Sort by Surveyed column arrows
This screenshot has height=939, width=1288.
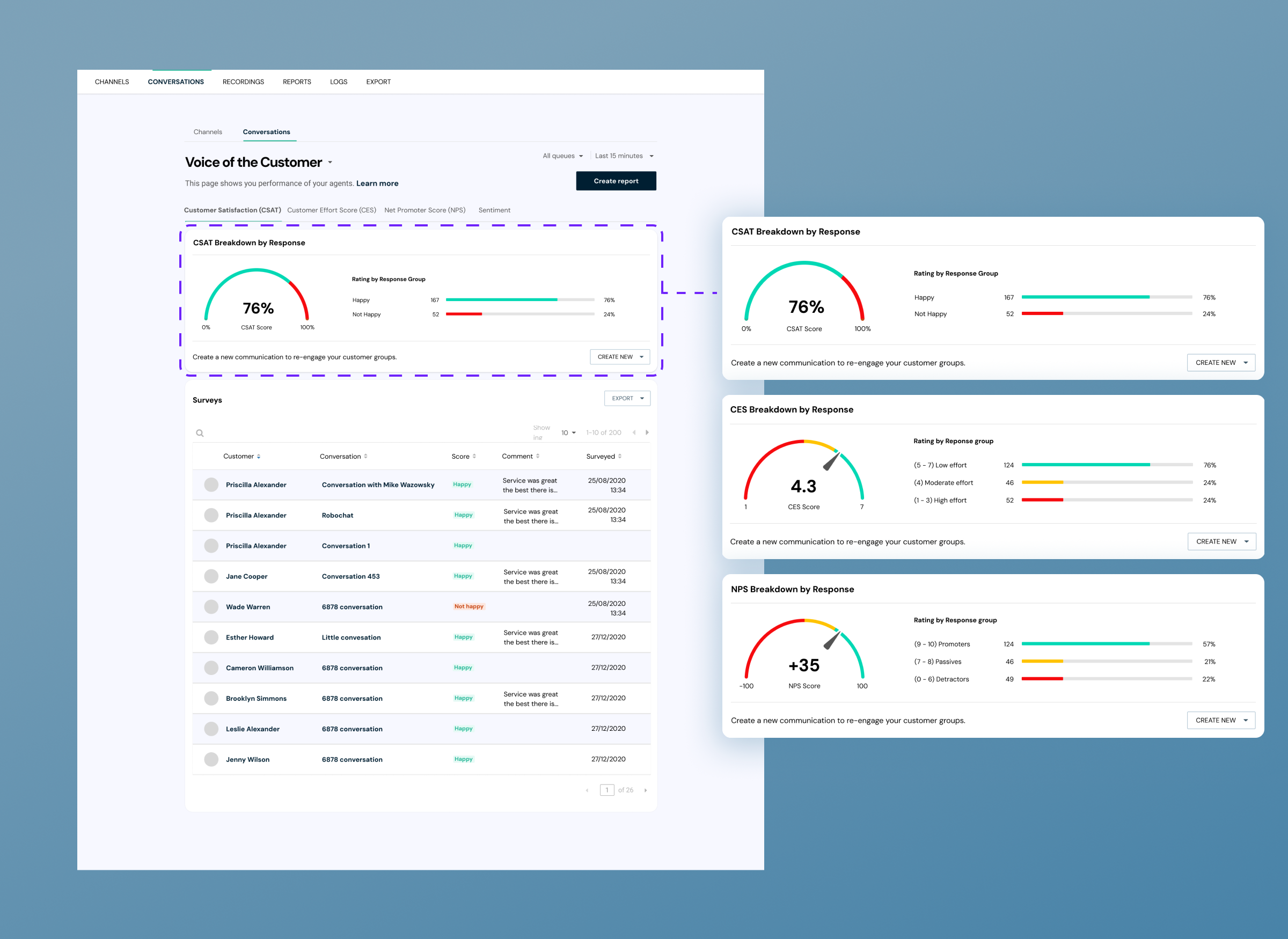(x=619, y=457)
